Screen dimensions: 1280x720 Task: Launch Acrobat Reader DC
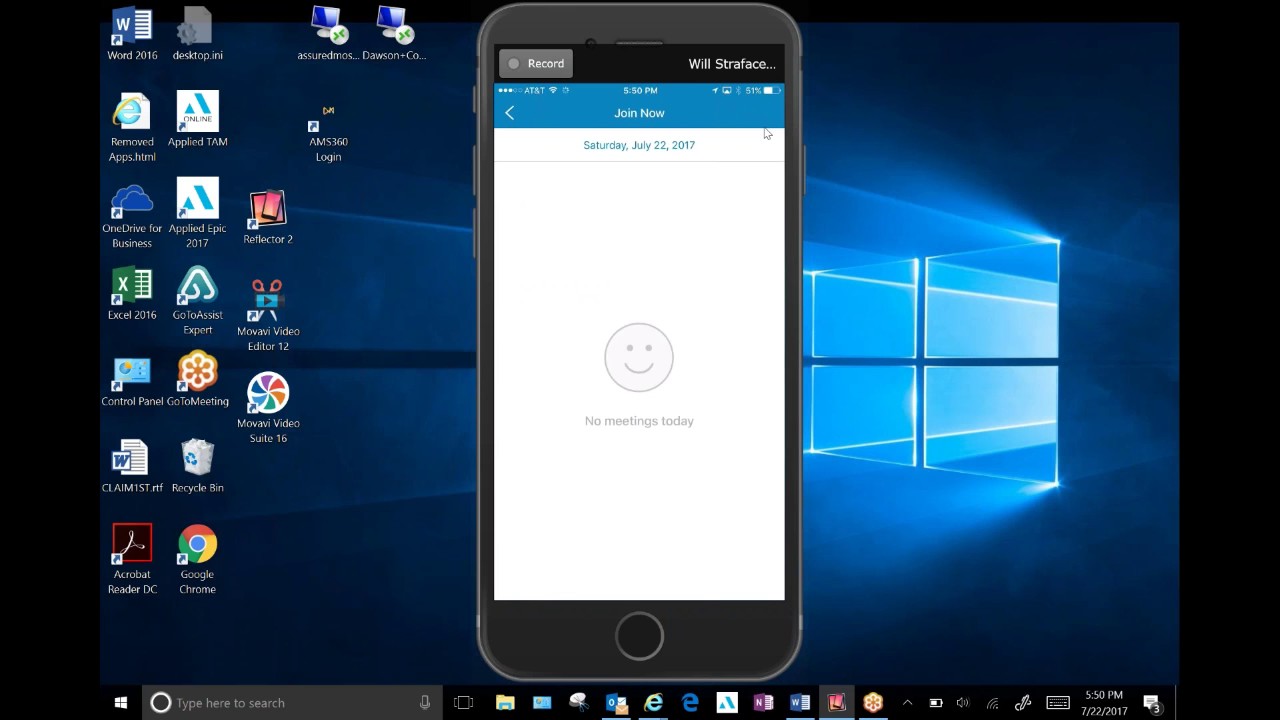click(132, 560)
